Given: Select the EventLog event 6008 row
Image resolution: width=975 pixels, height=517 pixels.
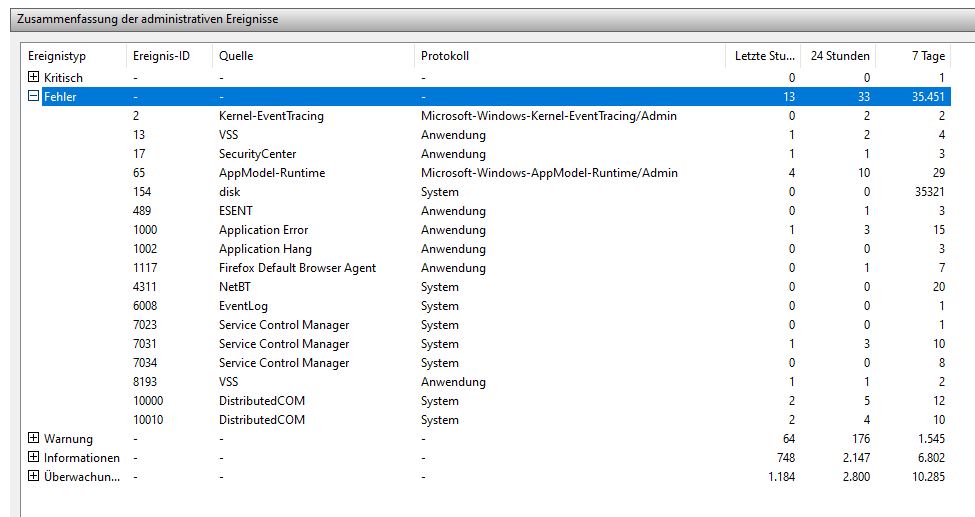Looking at the screenshot, I should click(x=496, y=305).
